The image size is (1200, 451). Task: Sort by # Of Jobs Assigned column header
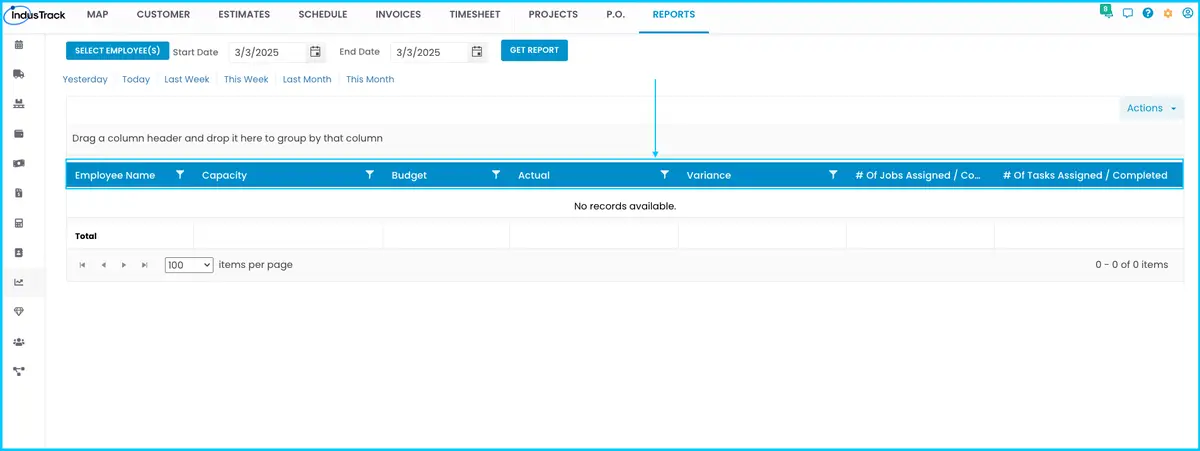tap(919, 175)
